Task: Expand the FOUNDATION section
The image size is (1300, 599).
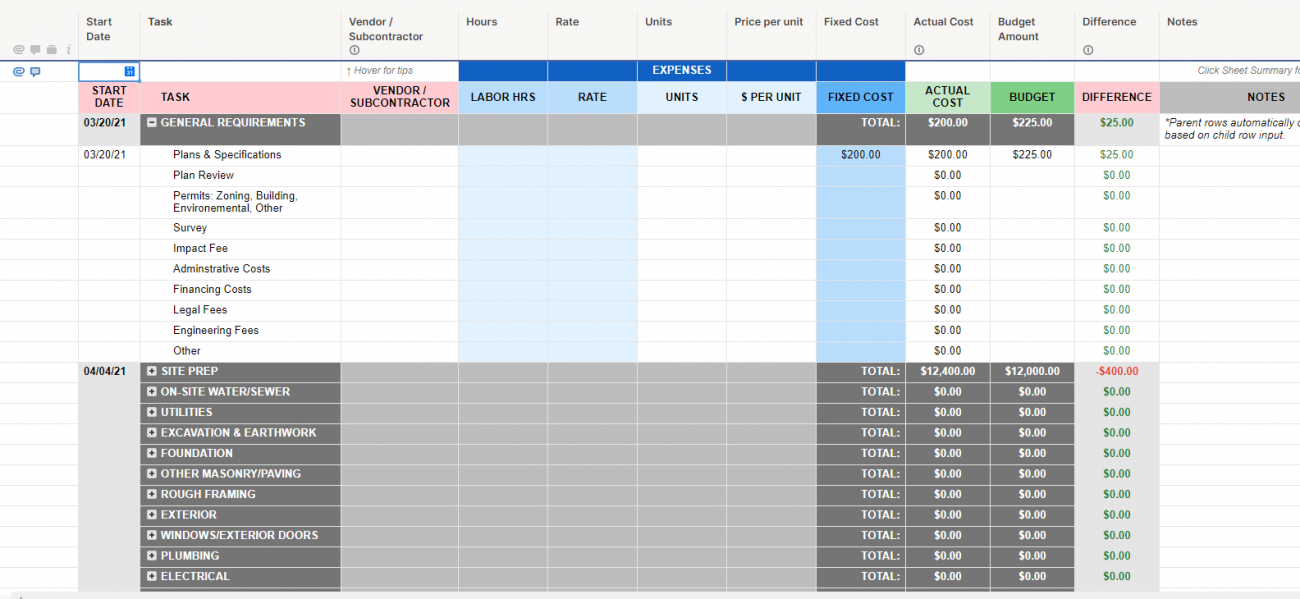Action: tap(151, 453)
